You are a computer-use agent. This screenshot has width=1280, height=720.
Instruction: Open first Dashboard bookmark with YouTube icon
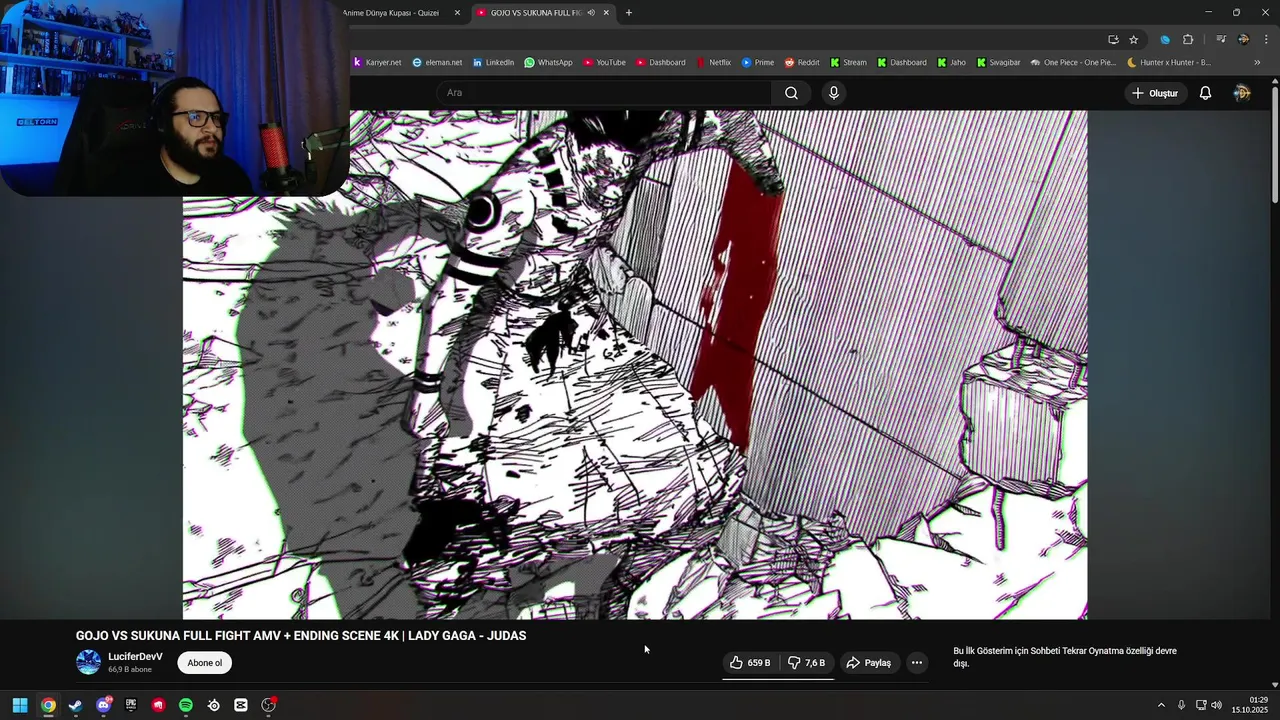point(661,62)
